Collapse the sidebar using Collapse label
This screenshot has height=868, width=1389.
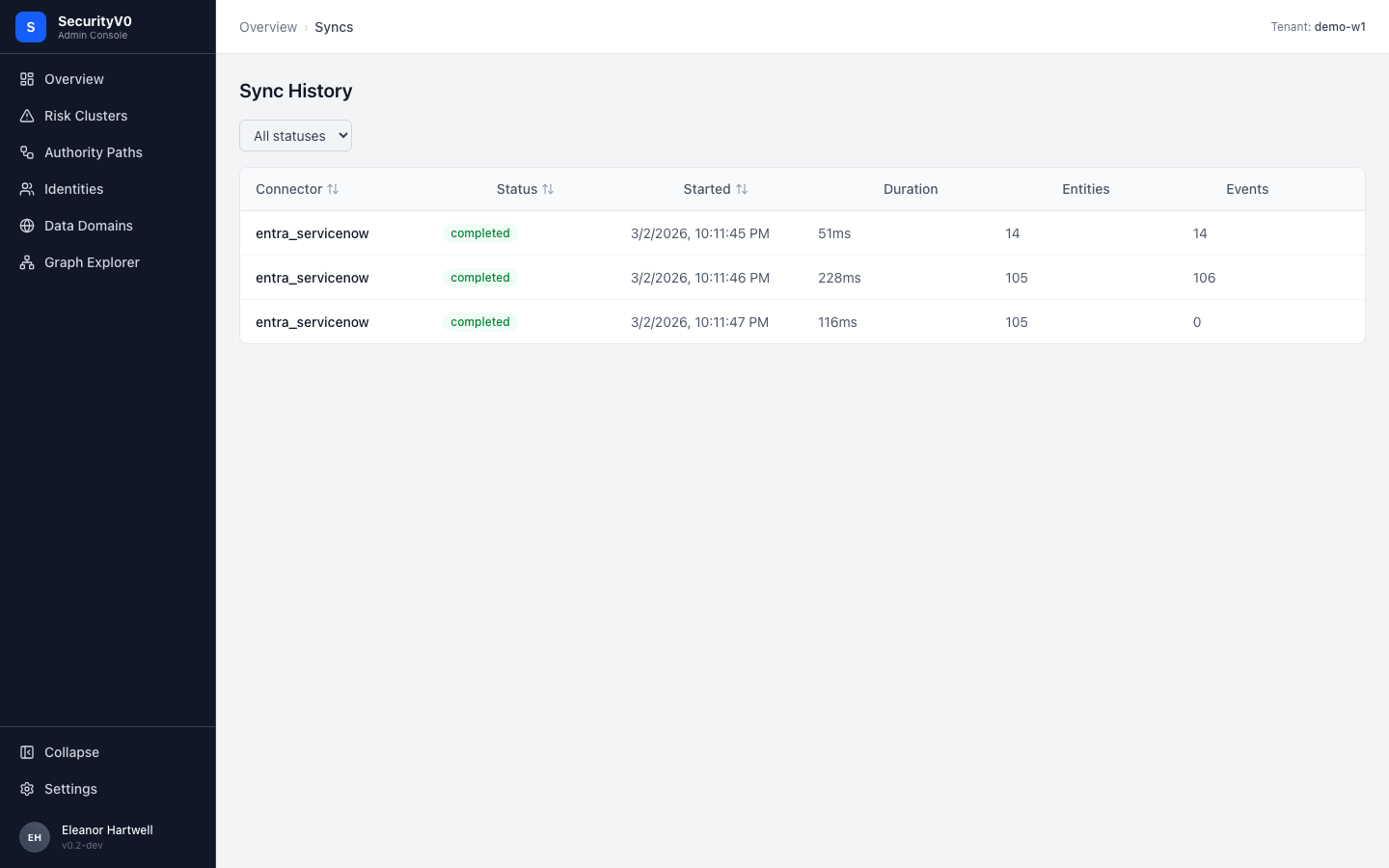pyautogui.click(x=71, y=752)
